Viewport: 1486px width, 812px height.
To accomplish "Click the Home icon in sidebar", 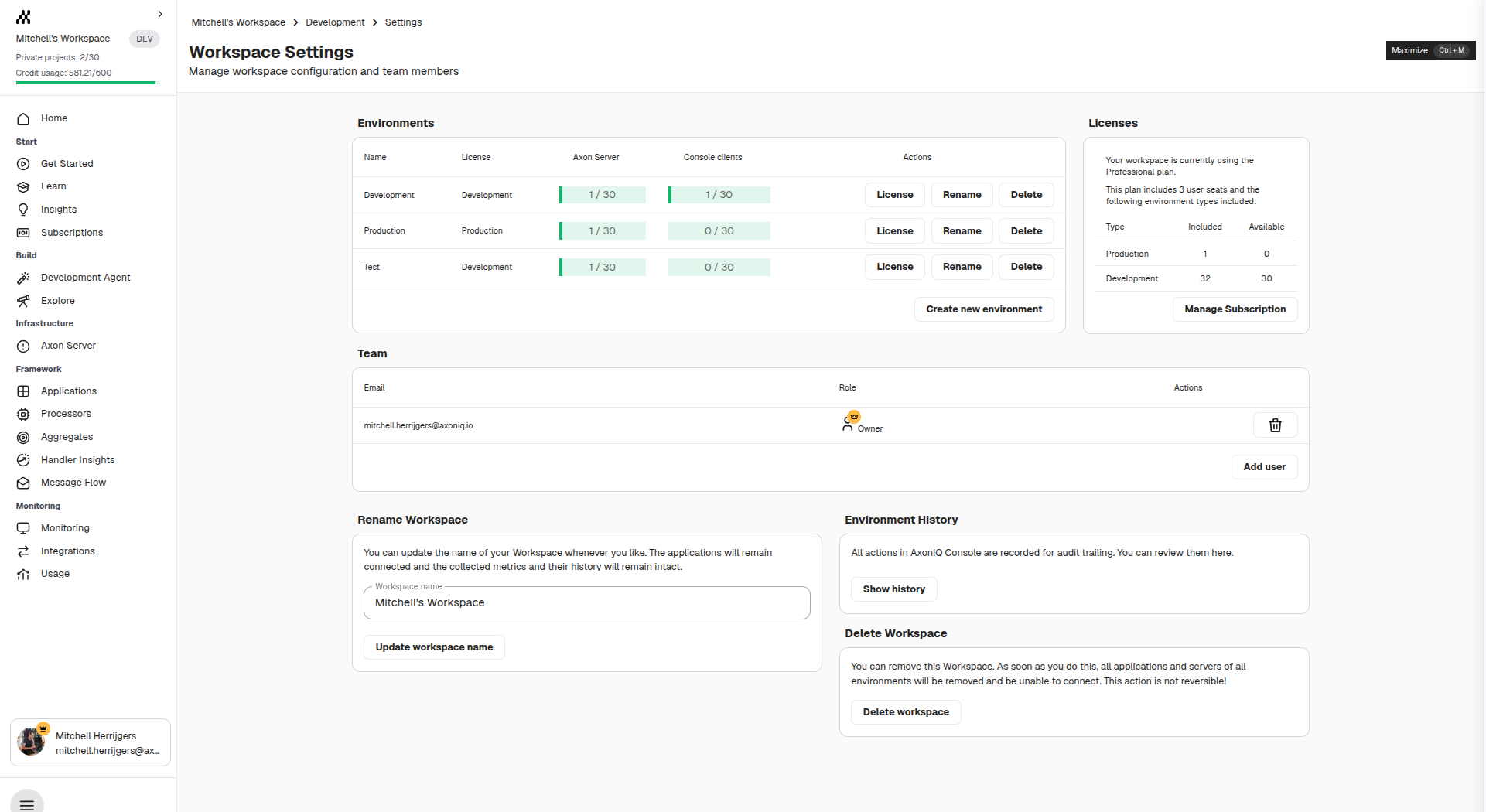I will point(23,119).
